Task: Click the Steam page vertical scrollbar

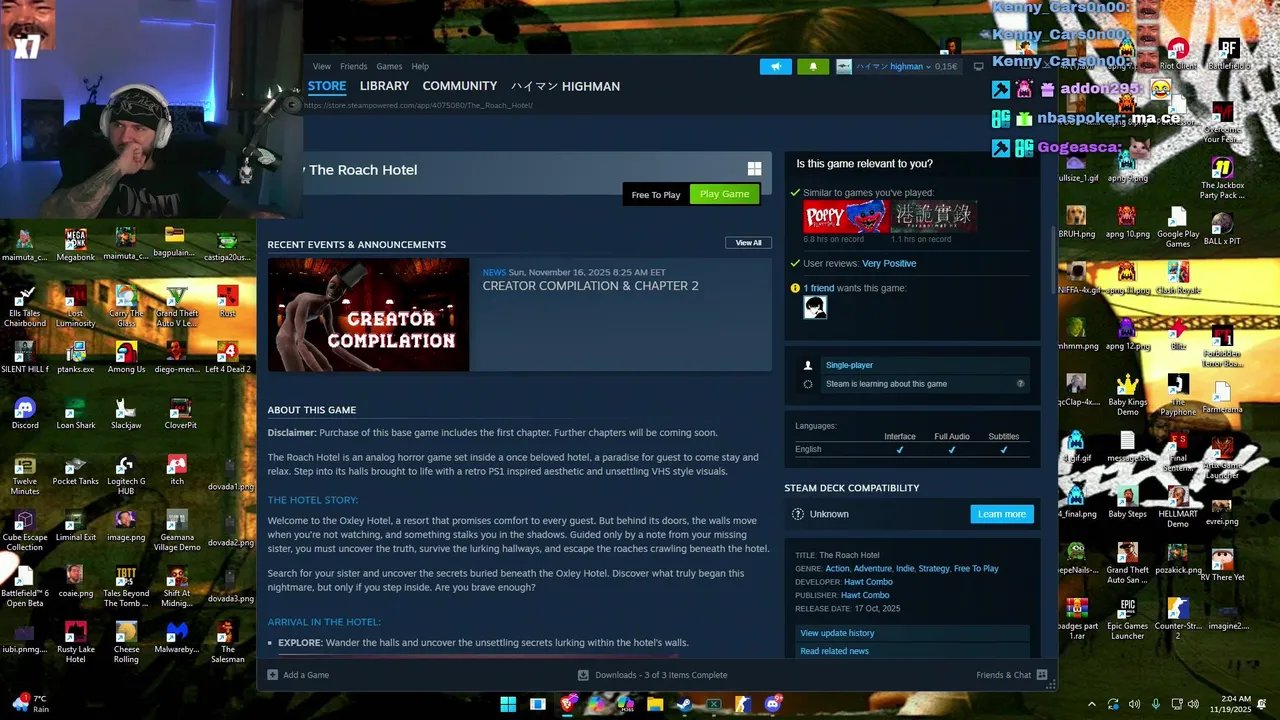Action: pyautogui.click(x=1051, y=262)
